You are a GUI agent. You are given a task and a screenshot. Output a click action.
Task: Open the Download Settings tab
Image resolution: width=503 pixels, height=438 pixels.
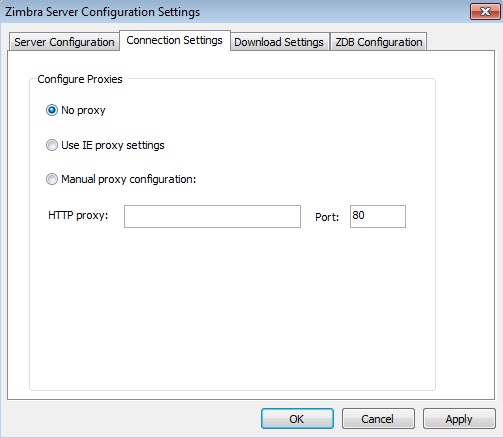click(279, 42)
